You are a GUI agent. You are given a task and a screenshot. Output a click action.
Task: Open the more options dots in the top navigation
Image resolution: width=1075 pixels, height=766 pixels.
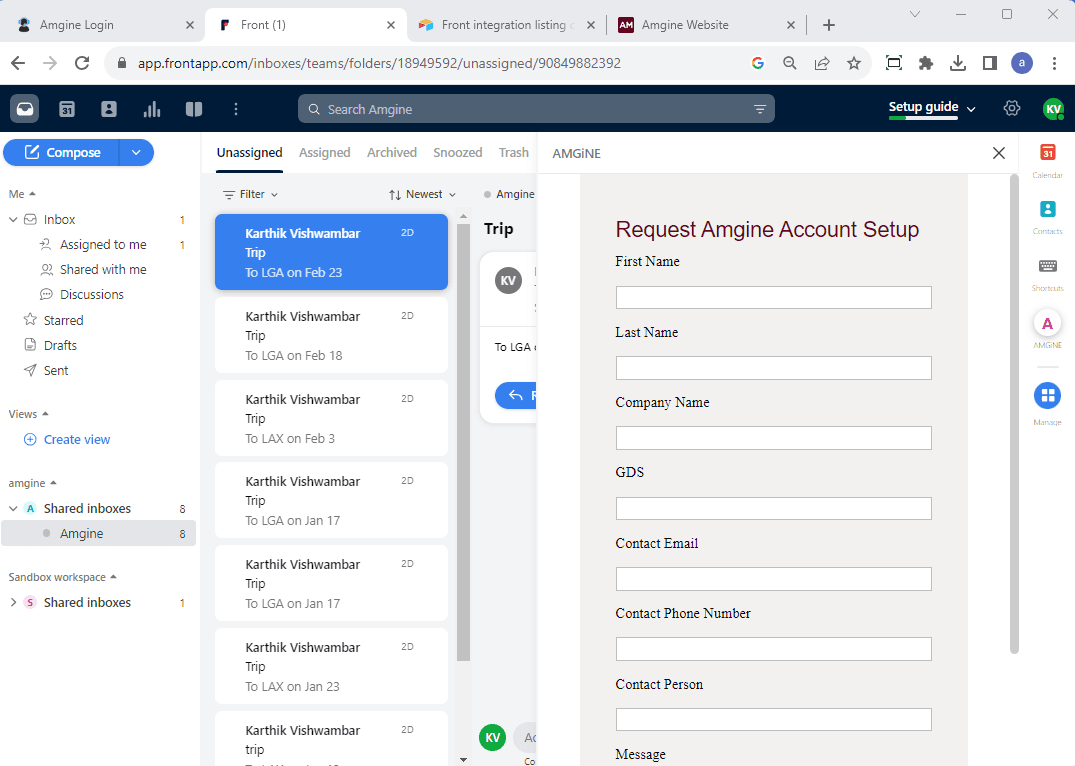pos(236,109)
